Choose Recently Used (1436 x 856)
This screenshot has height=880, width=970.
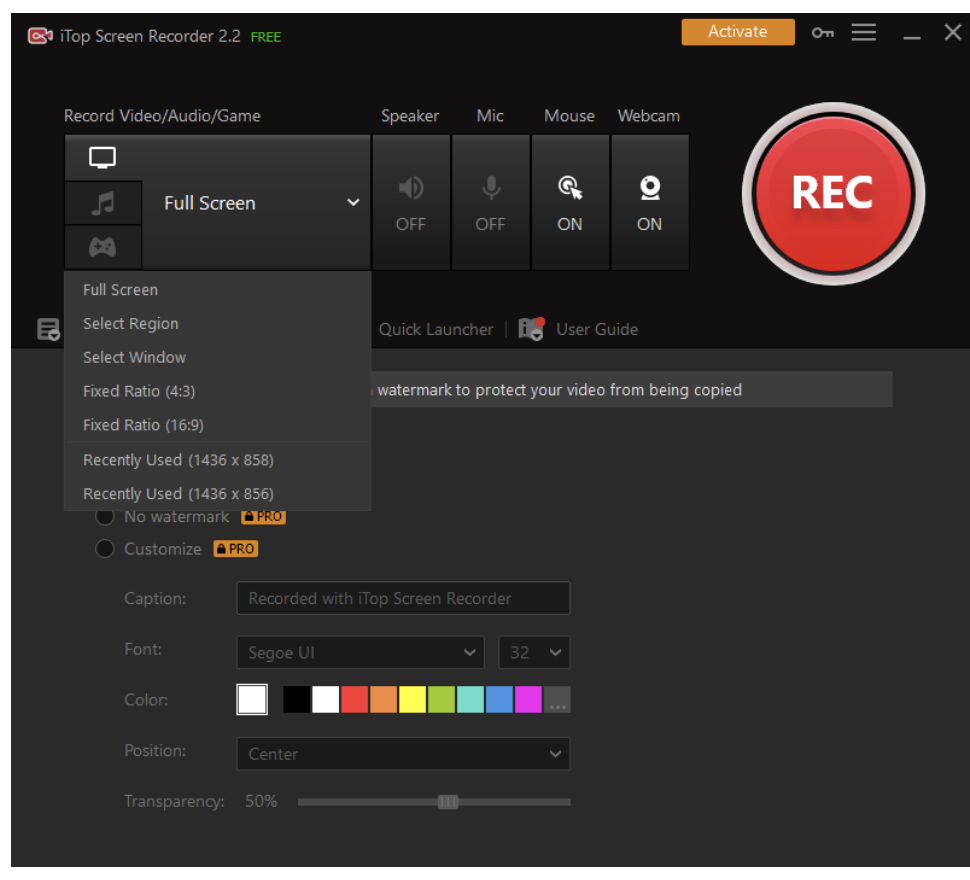click(x=218, y=493)
